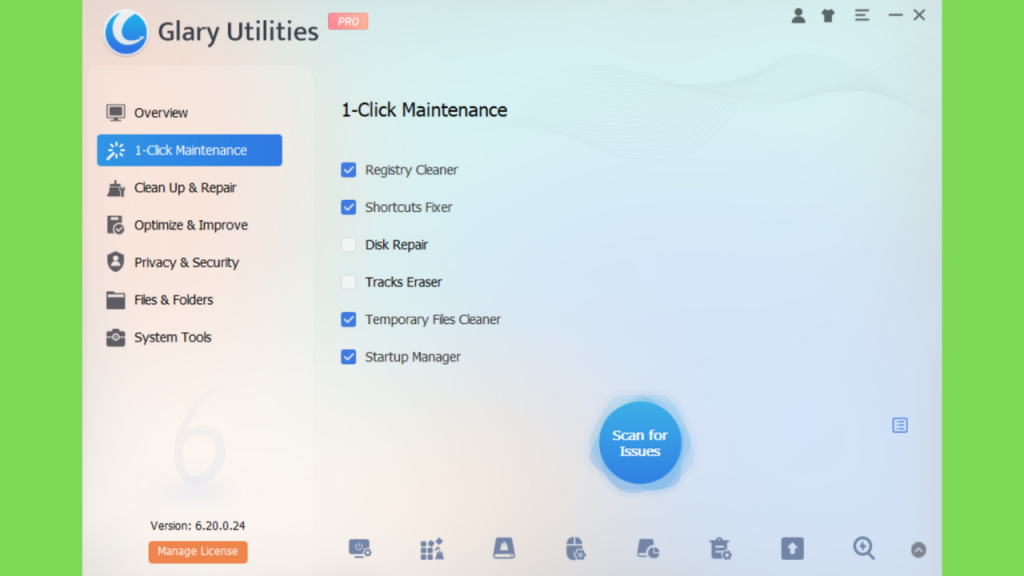
Task: Enable the Tracks Eraser checkbox
Action: 349,282
